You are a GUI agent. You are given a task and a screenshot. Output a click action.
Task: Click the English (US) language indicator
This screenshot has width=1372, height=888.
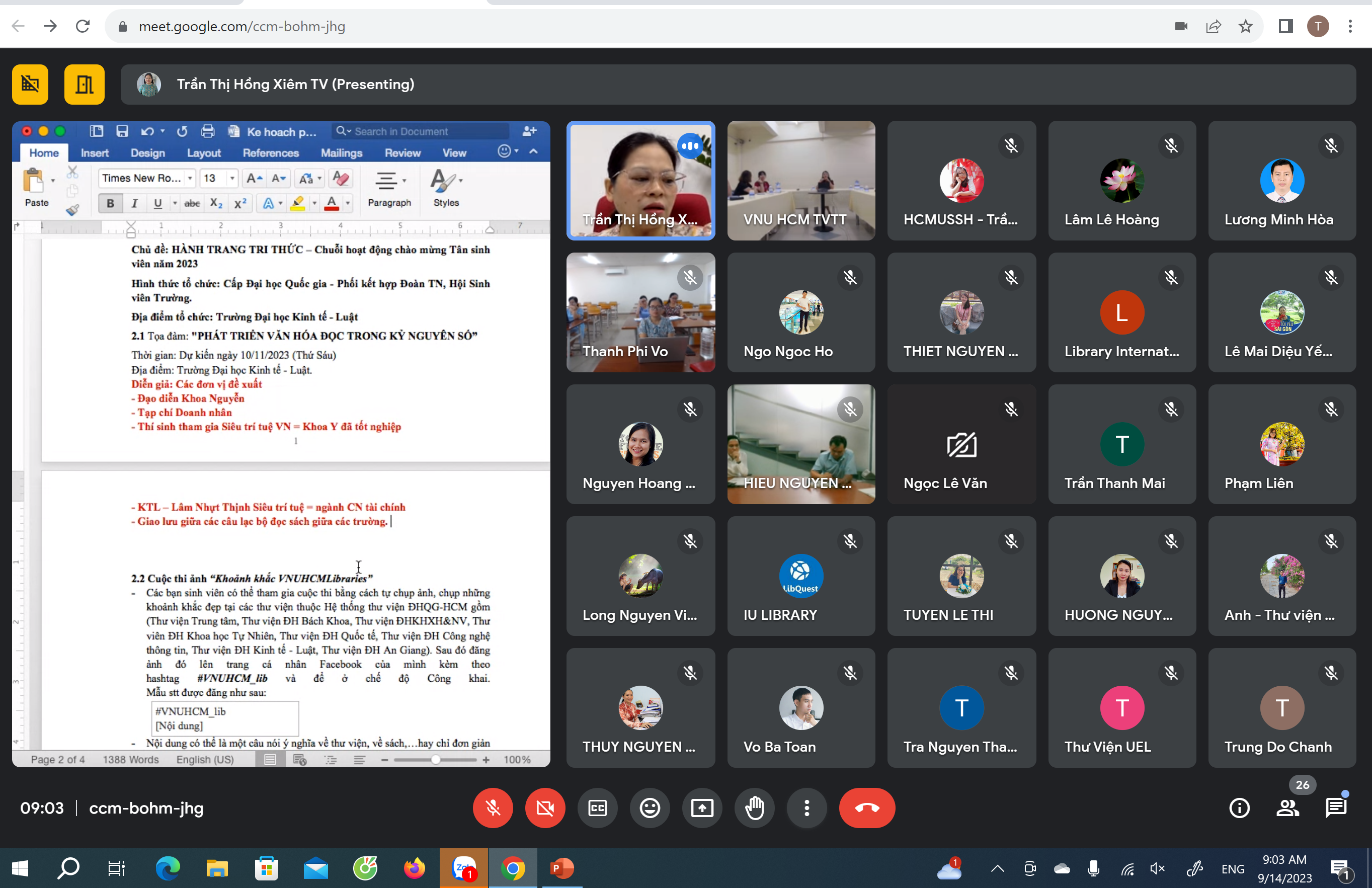point(205,759)
